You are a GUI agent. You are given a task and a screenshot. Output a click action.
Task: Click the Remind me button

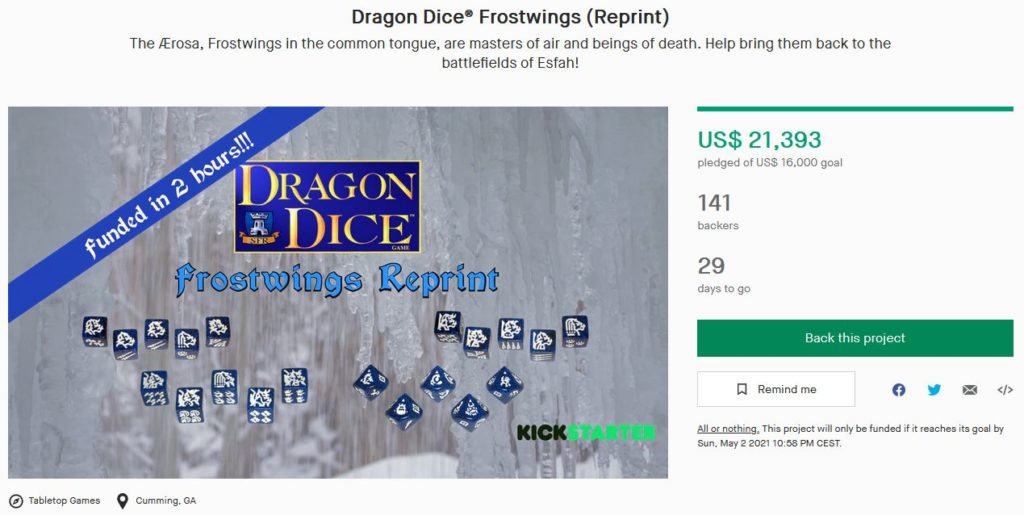[776, 389]
